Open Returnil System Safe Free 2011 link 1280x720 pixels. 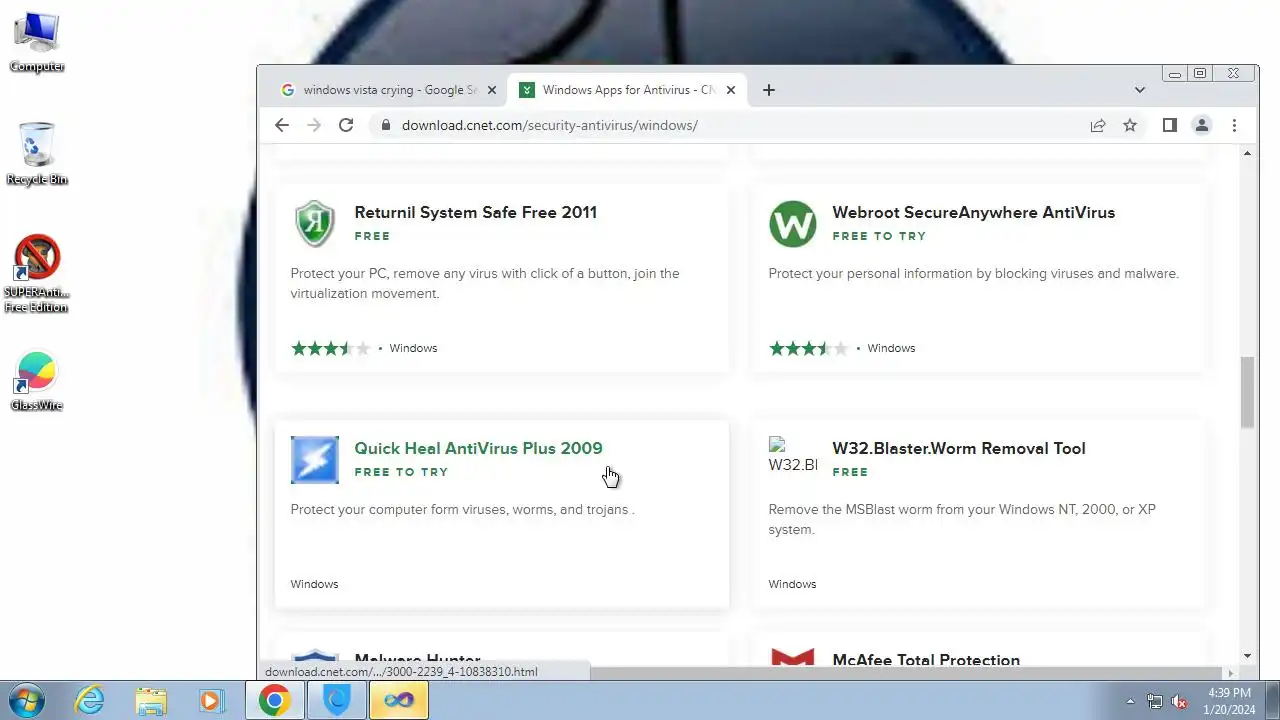click(x=475, y=212)
